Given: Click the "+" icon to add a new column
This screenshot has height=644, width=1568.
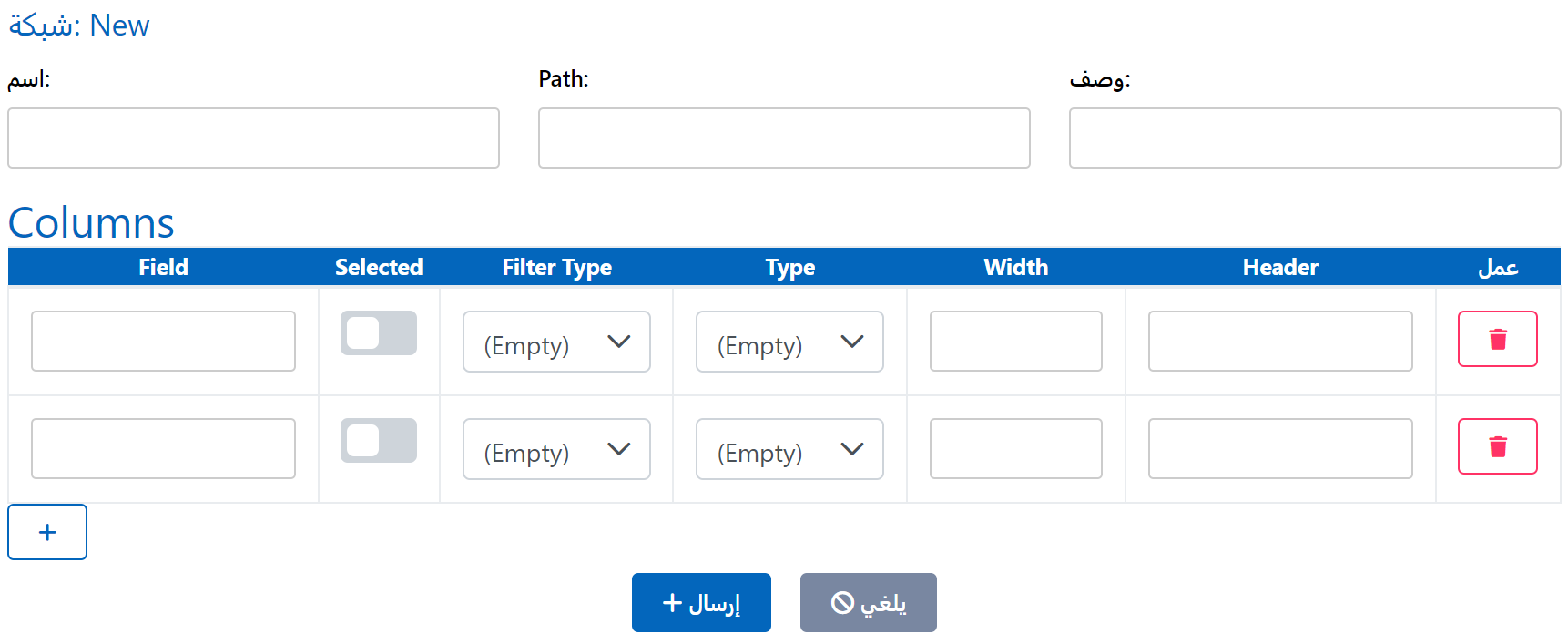Looking at the screenshot, I should (46, 532).
